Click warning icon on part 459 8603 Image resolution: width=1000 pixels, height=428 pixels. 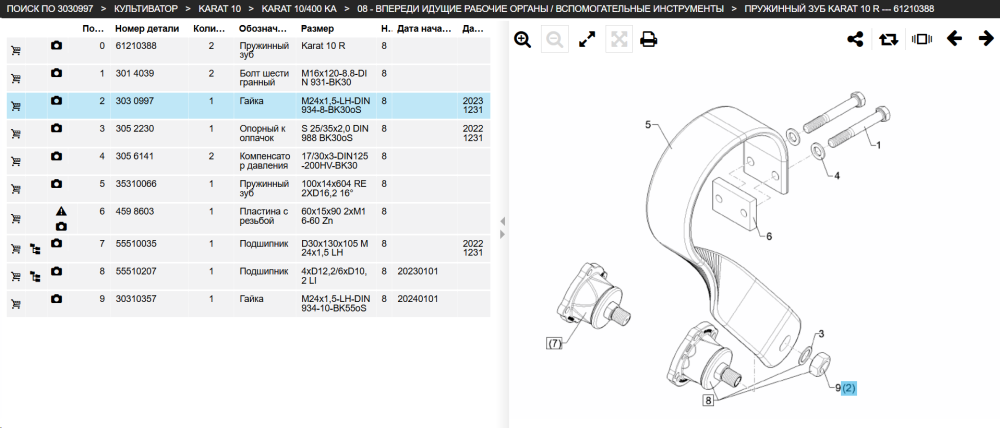(x=61, y=211)
